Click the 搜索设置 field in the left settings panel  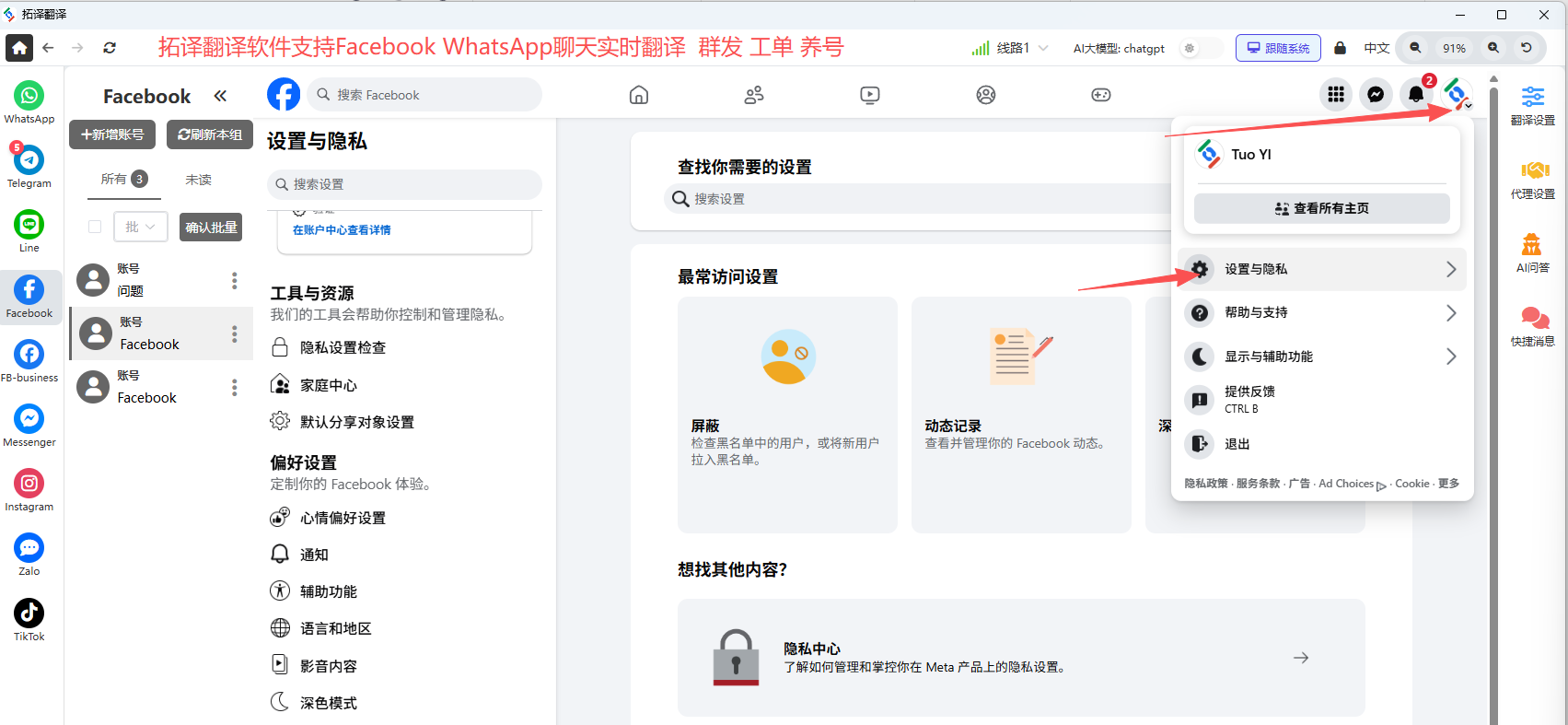[x=404, y=184]
